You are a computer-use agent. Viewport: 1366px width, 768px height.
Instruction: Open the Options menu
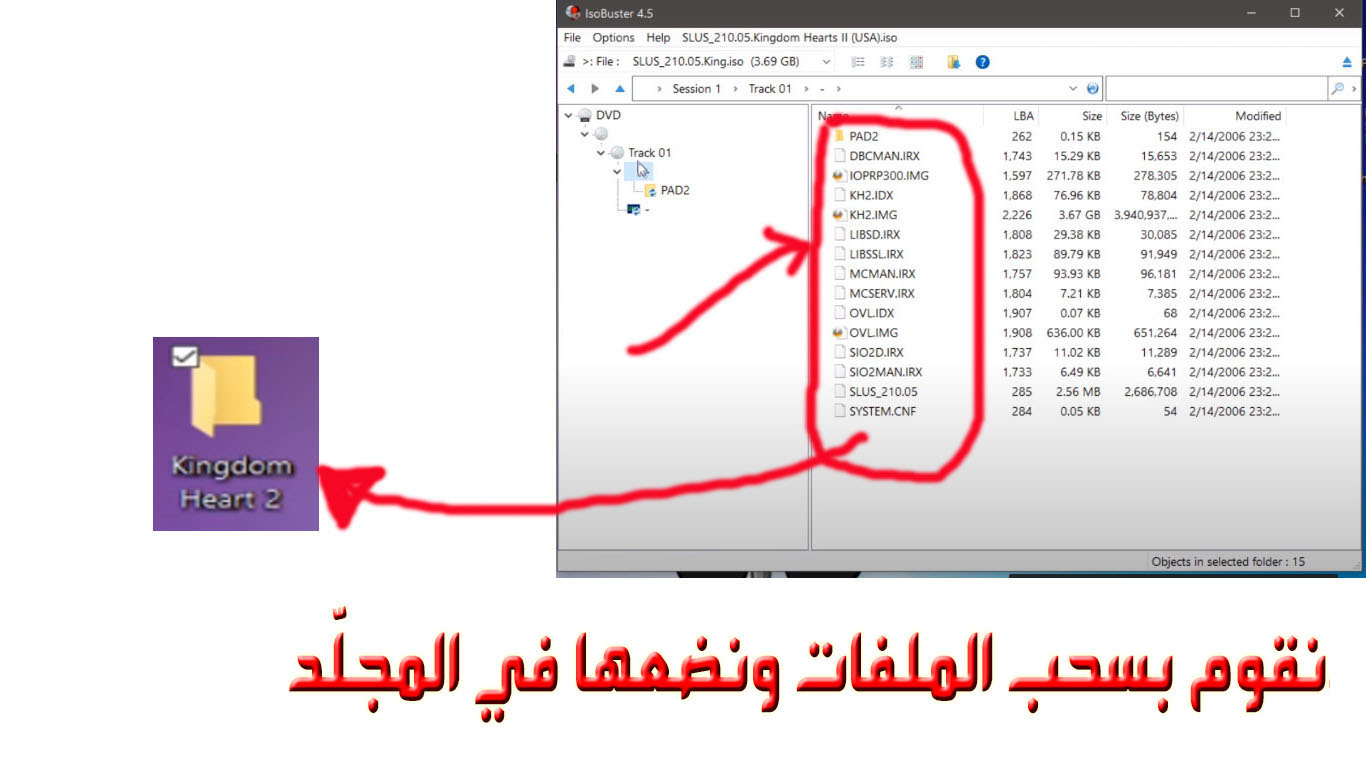pyautogui.click(x=613, y=38)
